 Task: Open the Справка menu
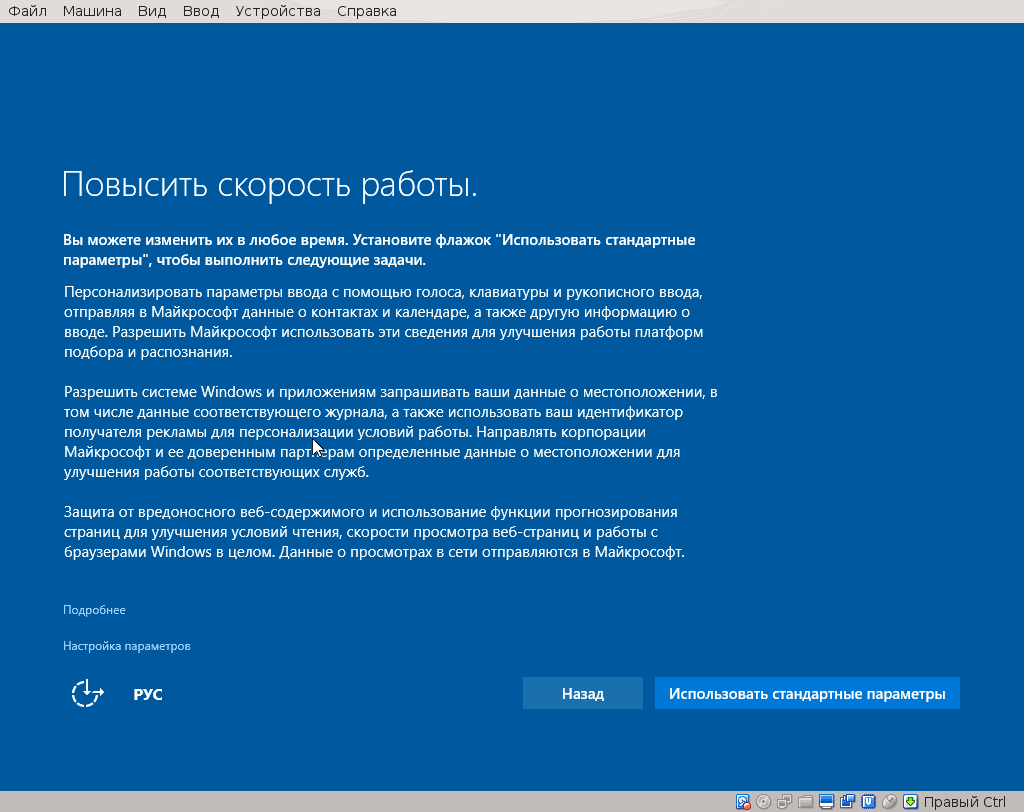tap(366, 11)
